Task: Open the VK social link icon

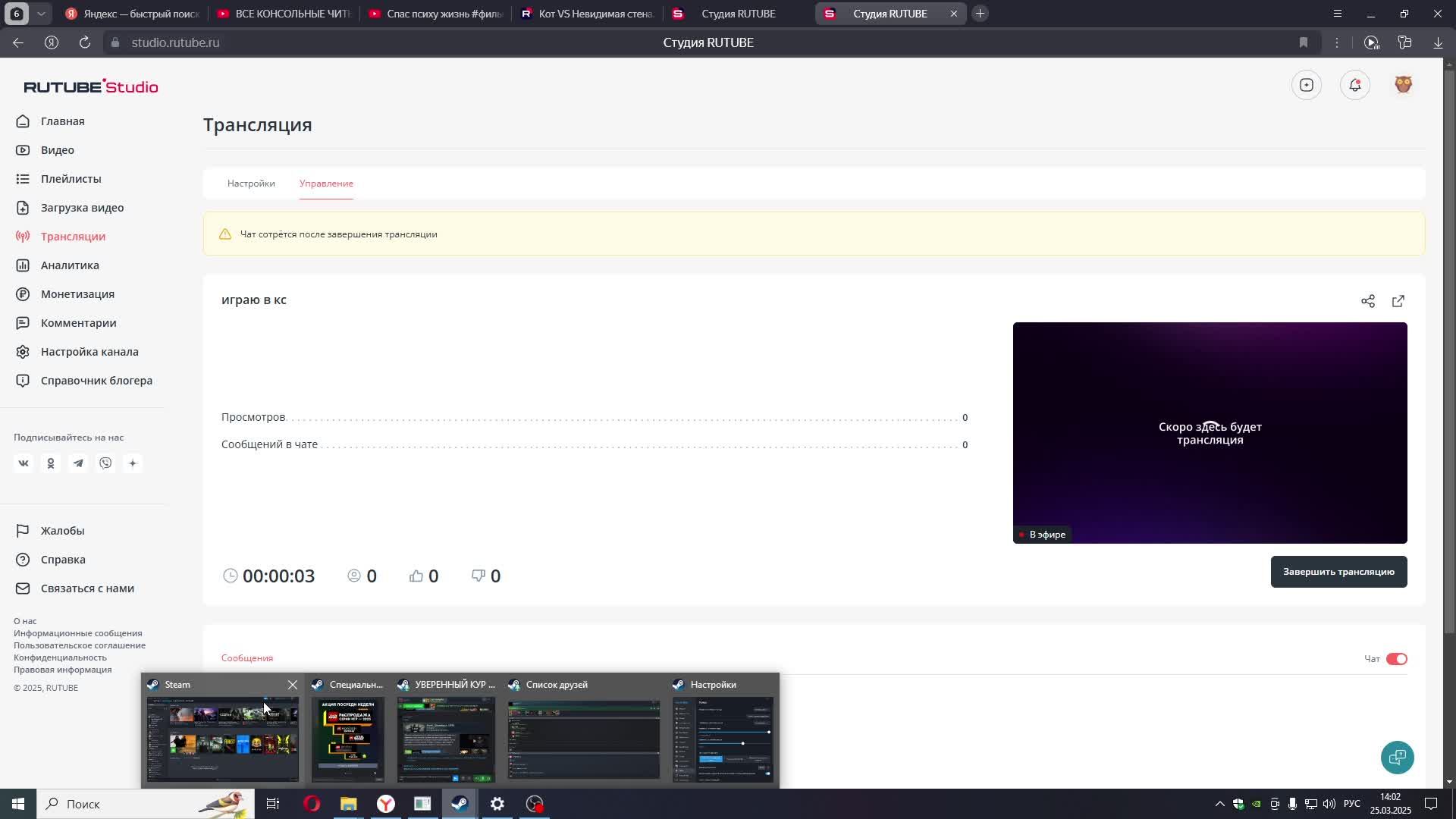Action: point(24,463)
